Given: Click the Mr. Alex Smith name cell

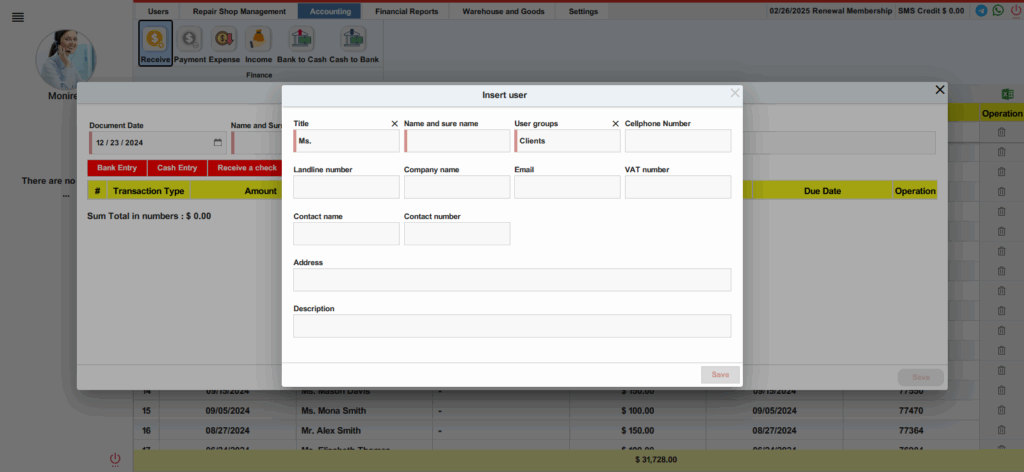Looking at the screenshot, I should pyautogui.click(x=364, y=431).
